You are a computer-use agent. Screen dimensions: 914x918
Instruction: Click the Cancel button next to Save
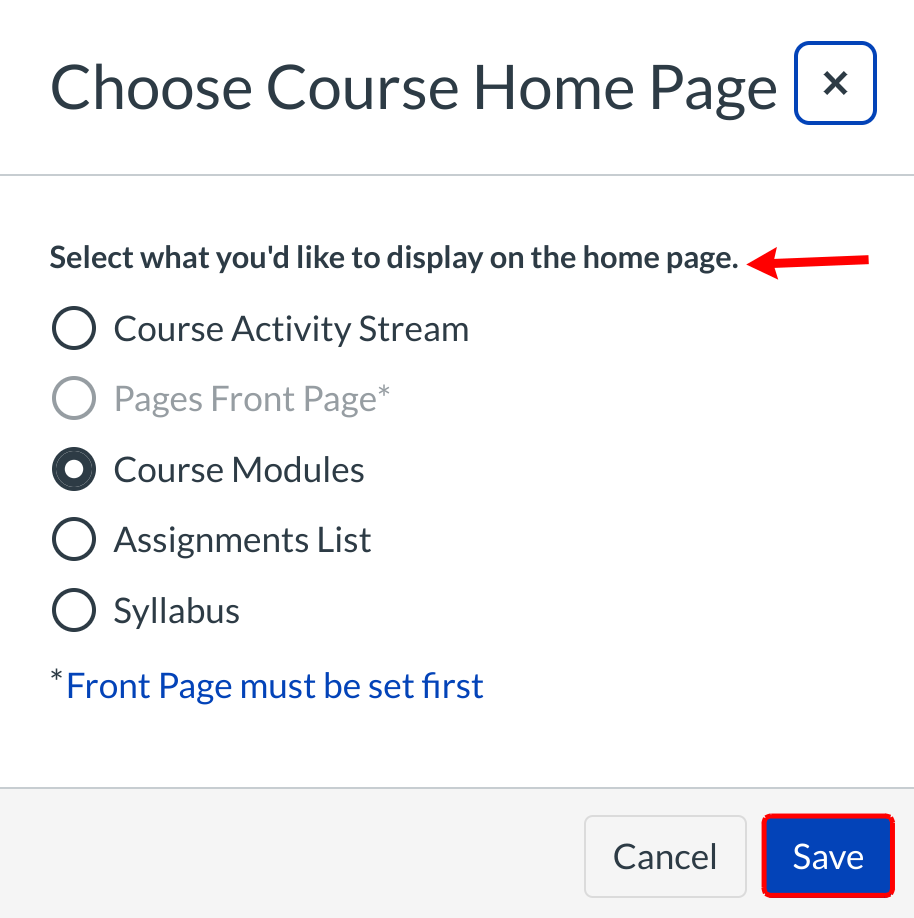click(x=665, y=856)
